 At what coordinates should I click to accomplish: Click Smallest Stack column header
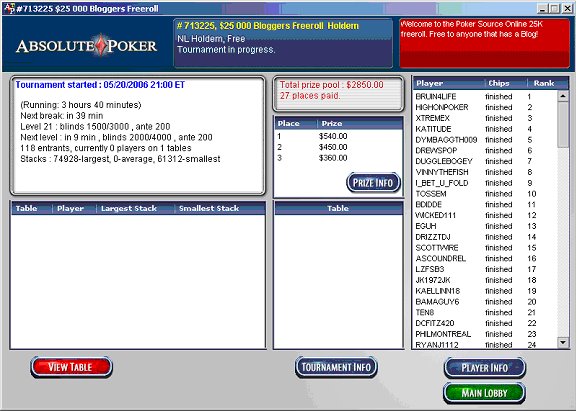(219, 208)
